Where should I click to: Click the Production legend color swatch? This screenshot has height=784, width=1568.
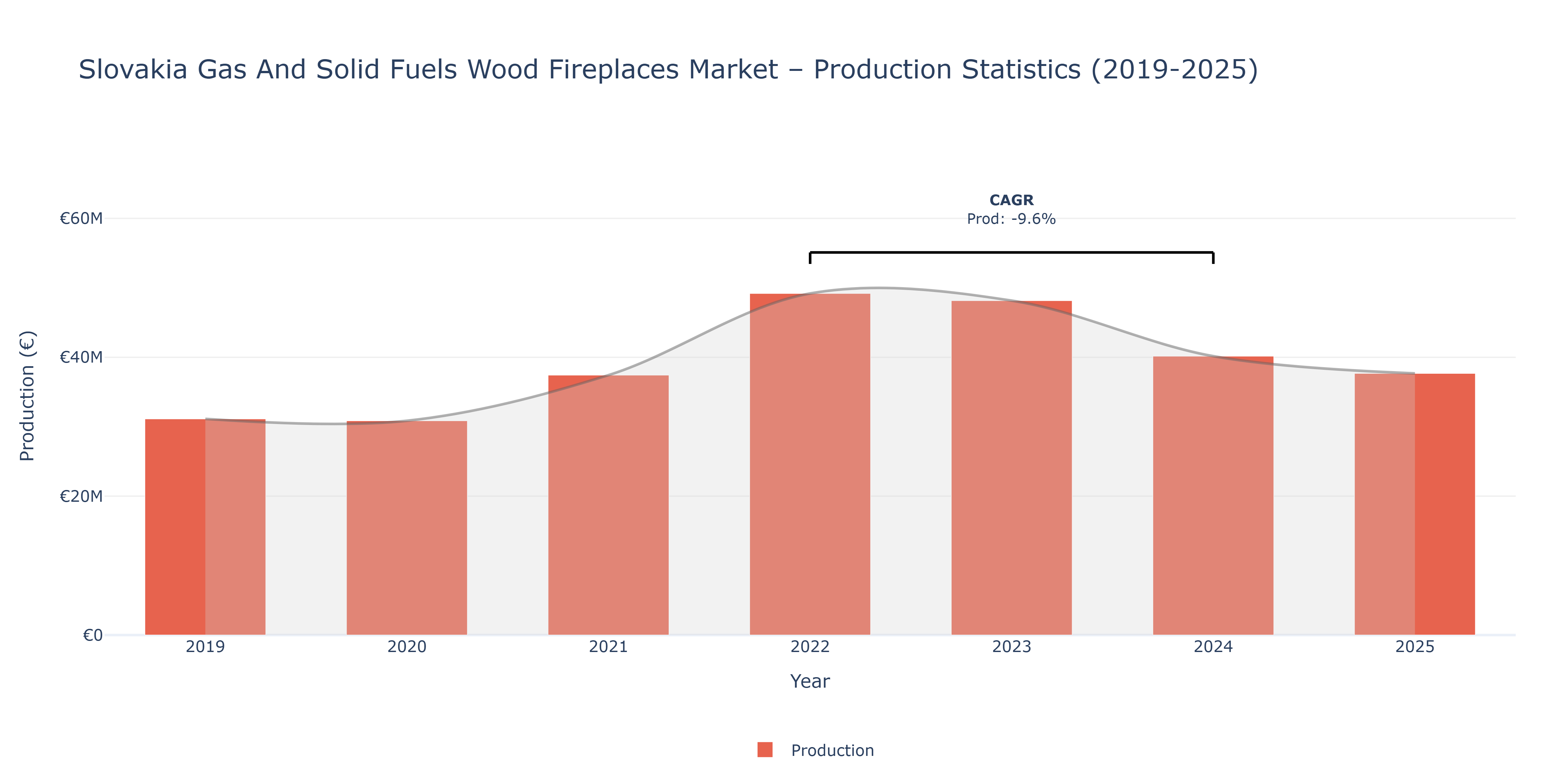coord(764,750)
